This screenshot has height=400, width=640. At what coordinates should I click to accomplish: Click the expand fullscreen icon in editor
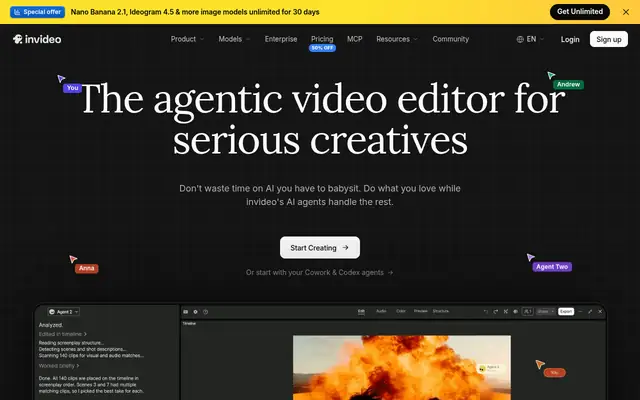(x=590, y=311)
